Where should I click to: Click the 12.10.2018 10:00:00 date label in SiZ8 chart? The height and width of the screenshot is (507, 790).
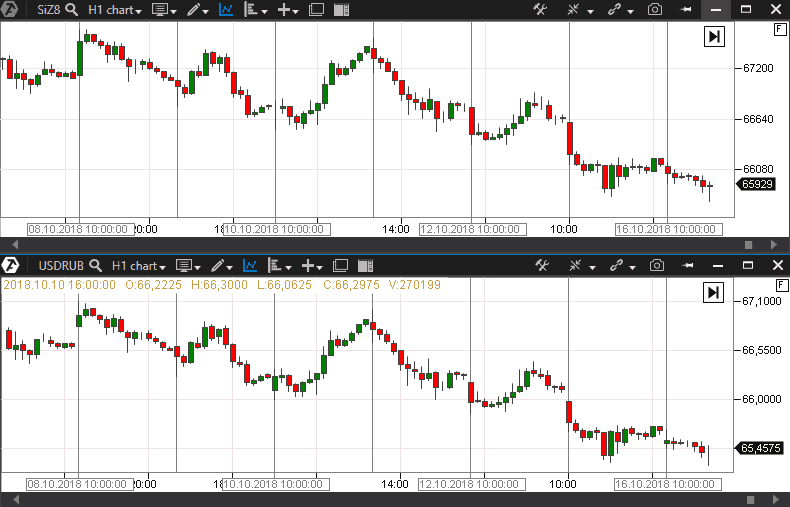pyautogui.click(x=473, y=229)
